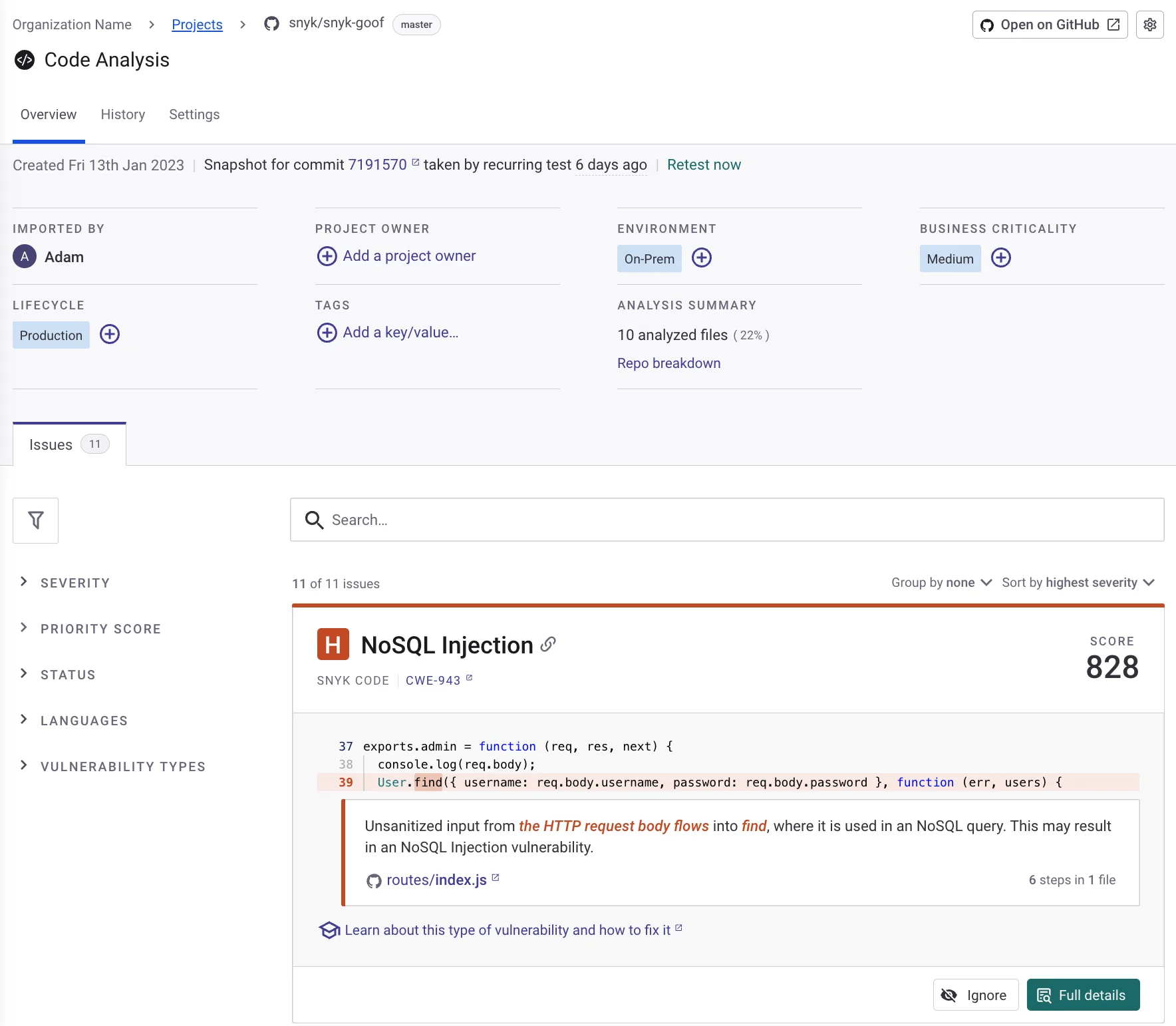The image size is (1176, 1026).
Task: Open the Code Analysis settings gear
Action: coord(1150,25)
